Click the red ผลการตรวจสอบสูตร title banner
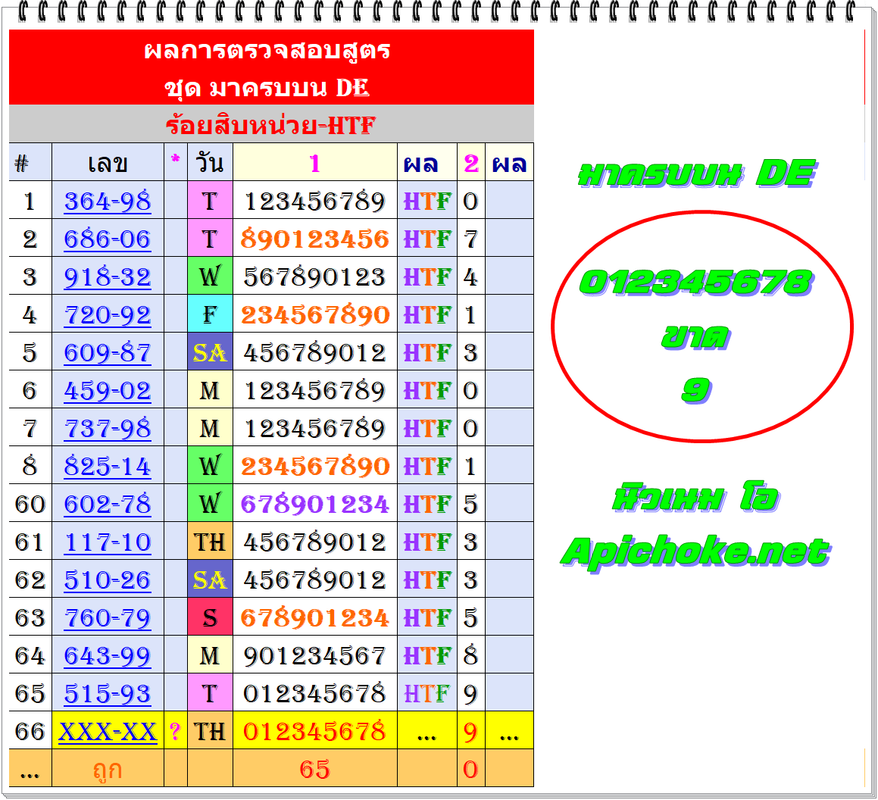878x800 pixels. click(x=271, y=67)
